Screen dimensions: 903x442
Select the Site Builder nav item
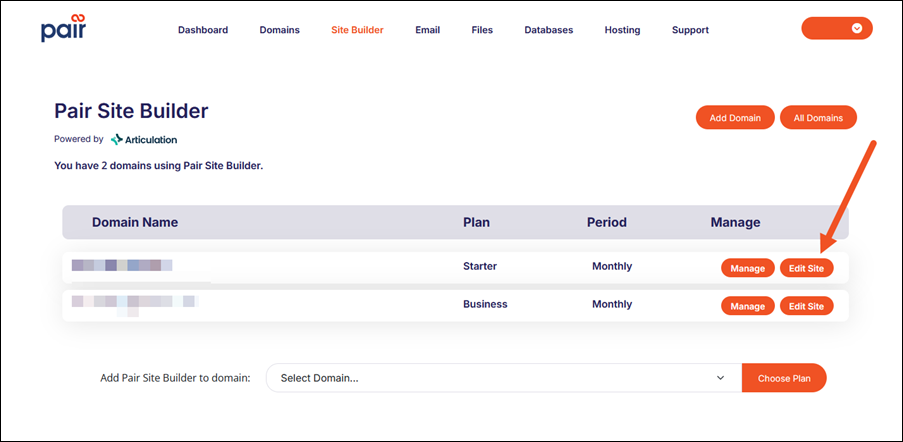[357, 30]
